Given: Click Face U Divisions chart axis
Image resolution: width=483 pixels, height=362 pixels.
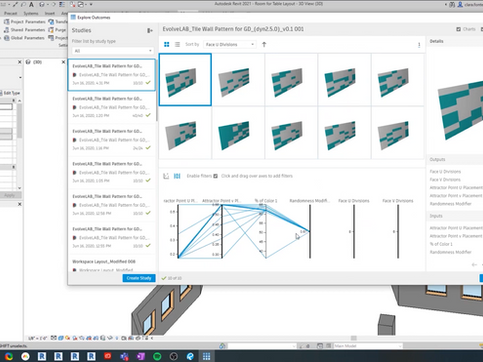Looking at the screenshot, I should tap(354, 232).
